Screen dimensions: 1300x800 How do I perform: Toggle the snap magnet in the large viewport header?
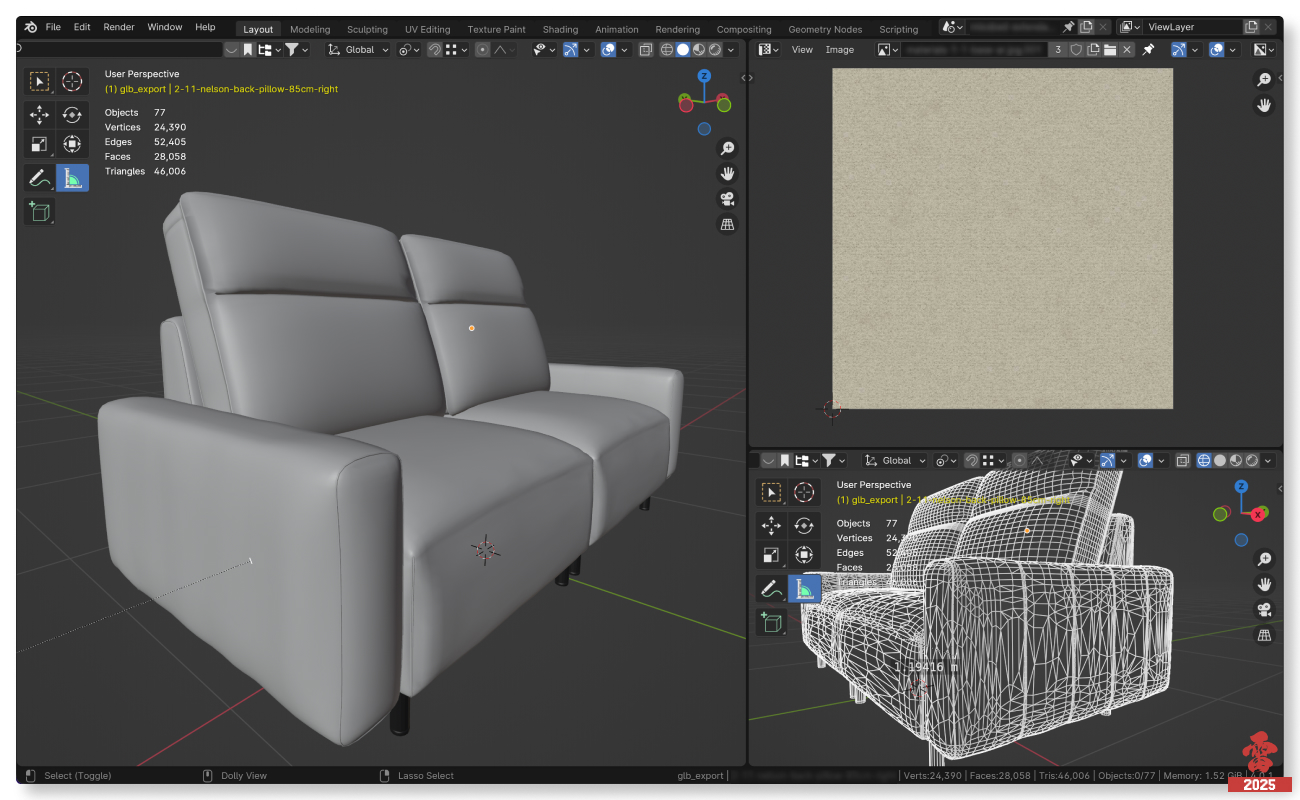click(x=435, y=50)
